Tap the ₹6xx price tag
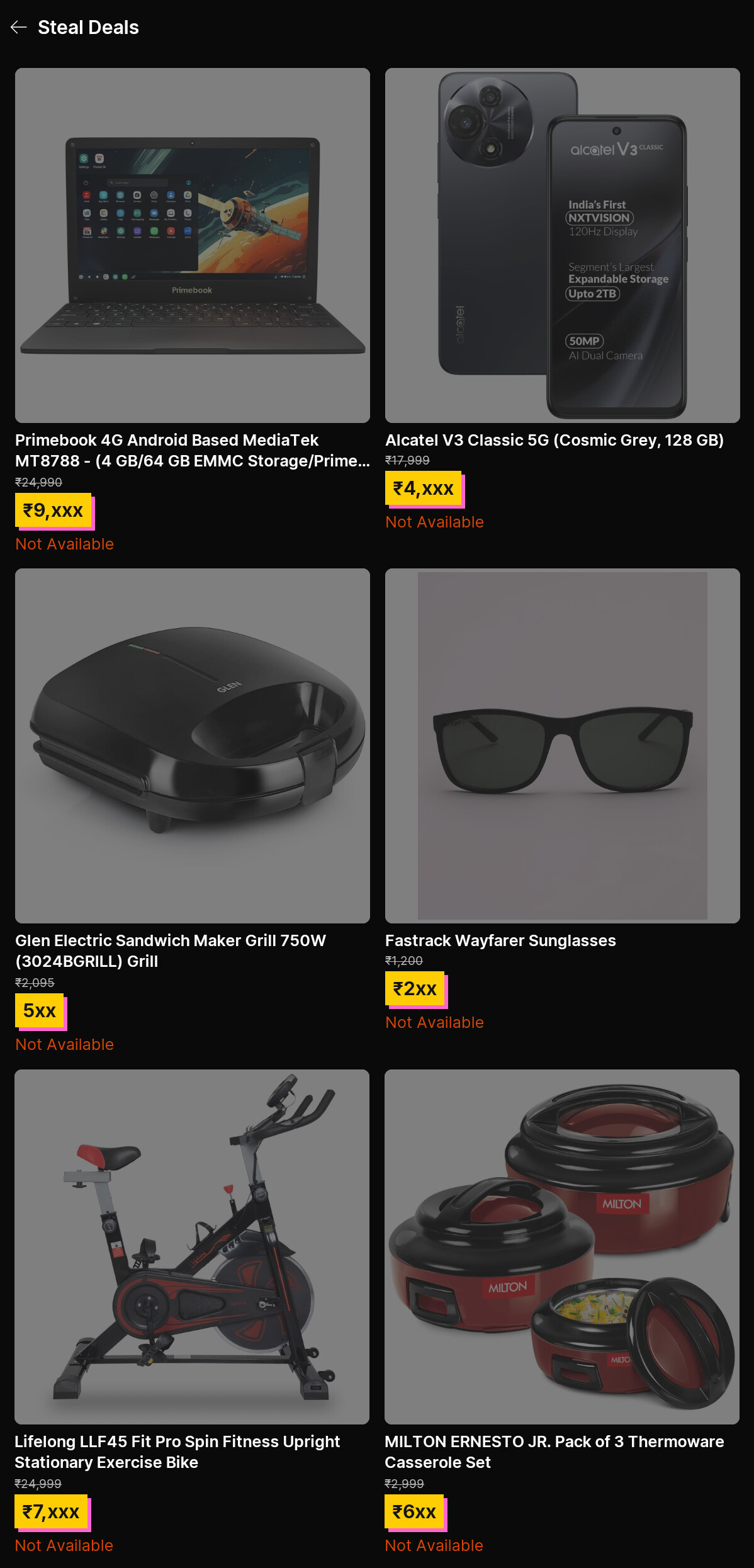This screenshot has width=754, height=1568. pyautogui.click(x=414, y=1512)
